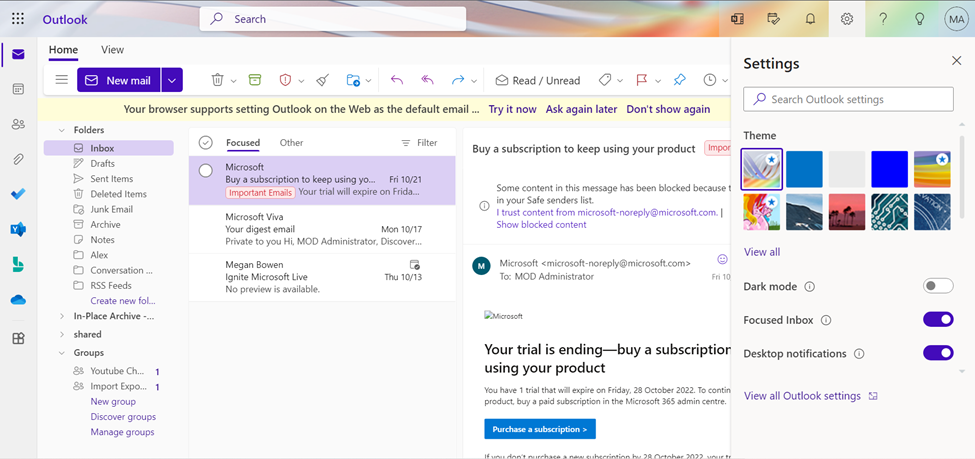
Task: Click the Move to folder icon
Action: tap(353, 80)
